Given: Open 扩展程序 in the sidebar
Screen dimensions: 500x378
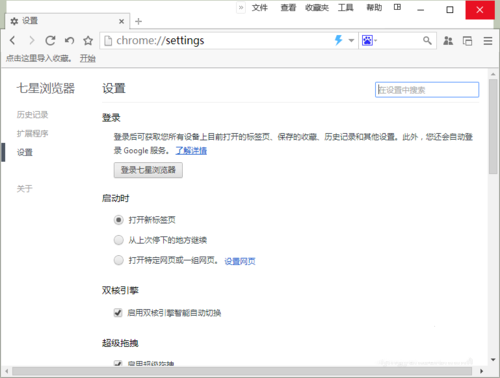Looking at the screenshot, I should 32,134.
